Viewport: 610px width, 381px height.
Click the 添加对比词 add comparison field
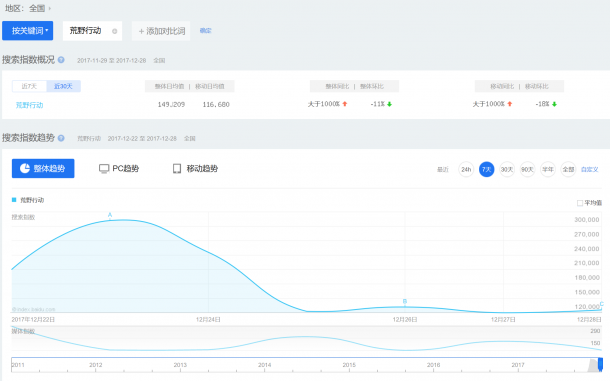pos(161,31)
